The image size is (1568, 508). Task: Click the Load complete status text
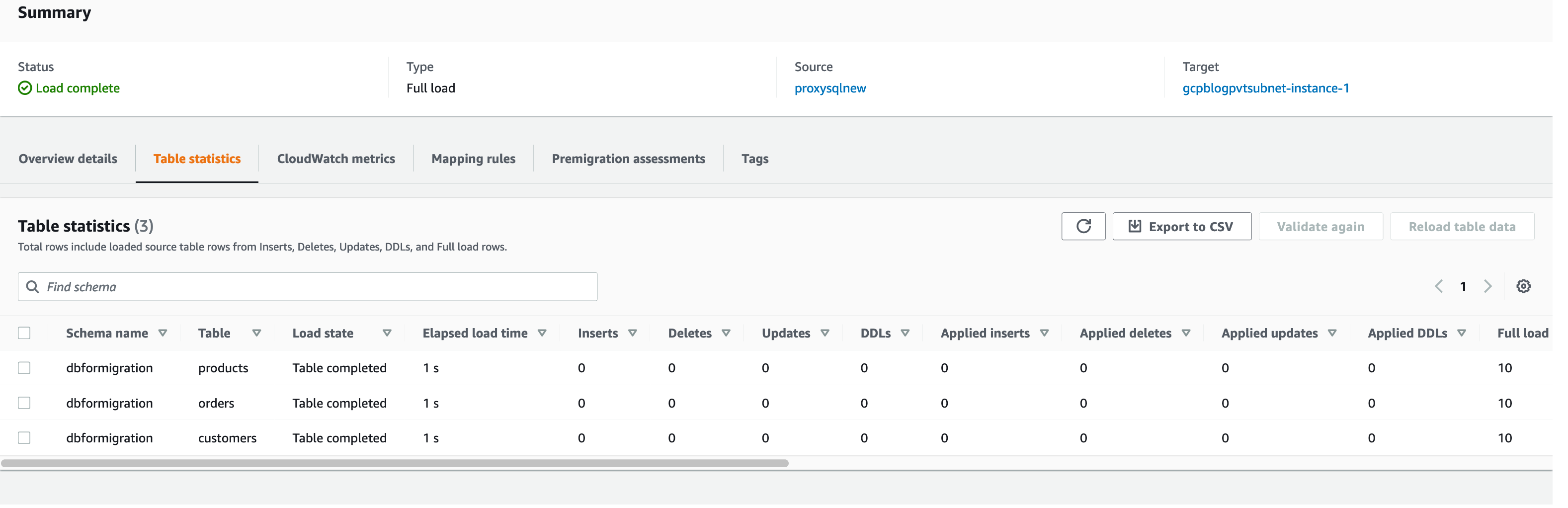(79, 89)
